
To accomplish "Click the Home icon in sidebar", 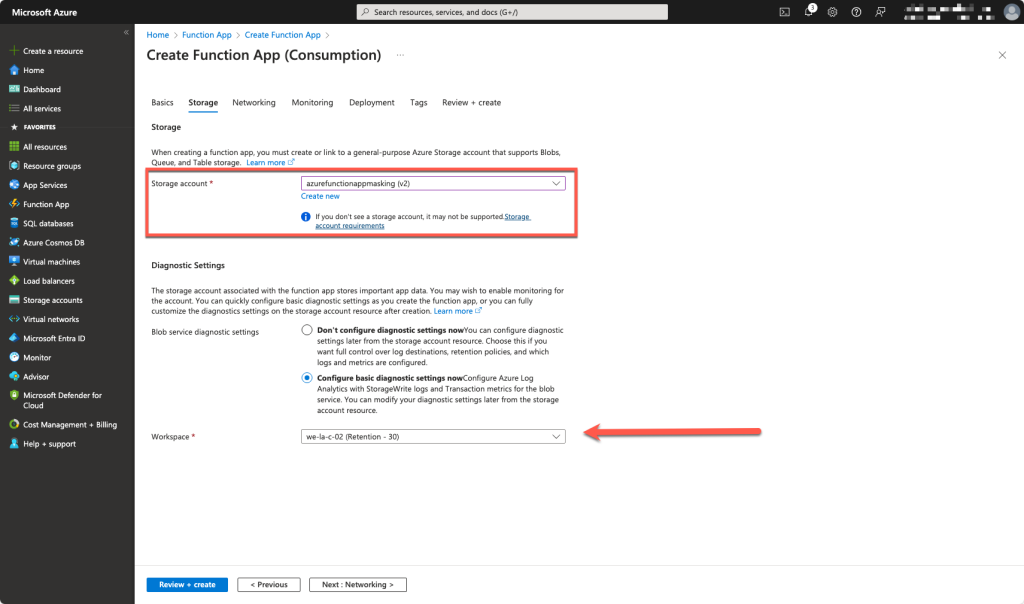I will tap(14, 70).
